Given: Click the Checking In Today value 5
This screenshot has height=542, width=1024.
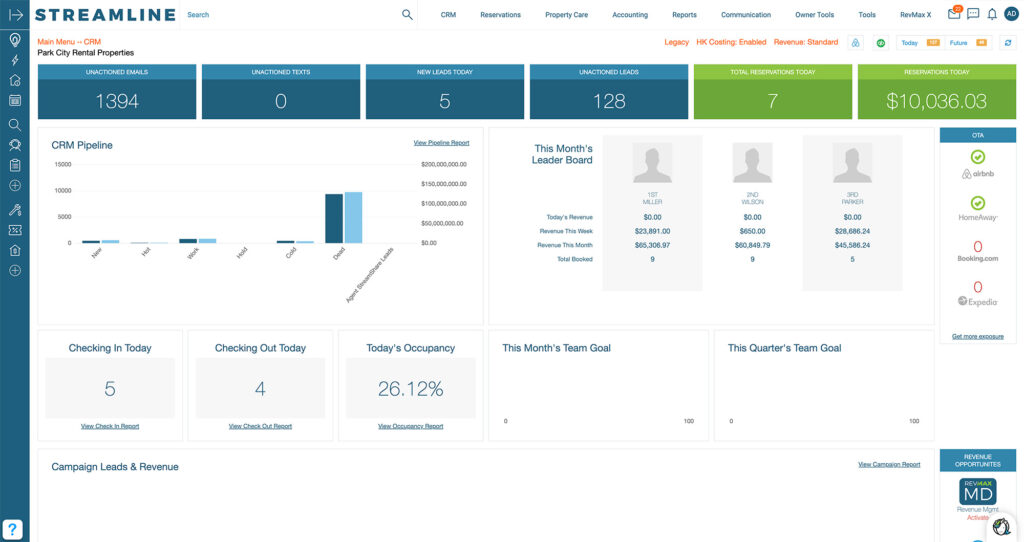Looking at the screenshot, I should [110, 389].
